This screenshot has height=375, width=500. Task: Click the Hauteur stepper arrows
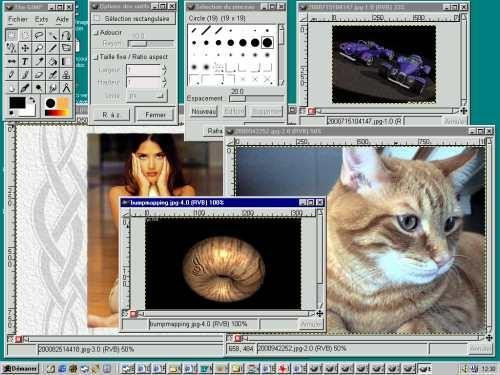pos(164,82)
